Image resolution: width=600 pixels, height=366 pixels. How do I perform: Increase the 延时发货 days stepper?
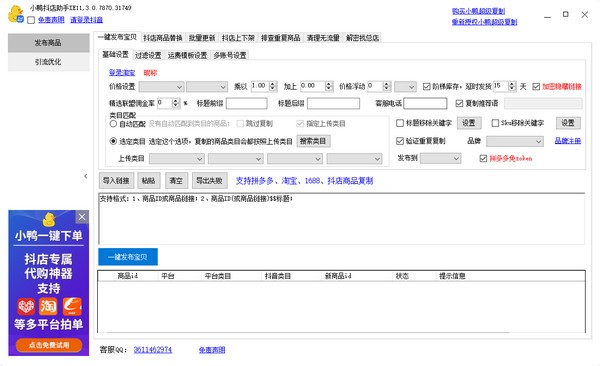pos(512,84)
